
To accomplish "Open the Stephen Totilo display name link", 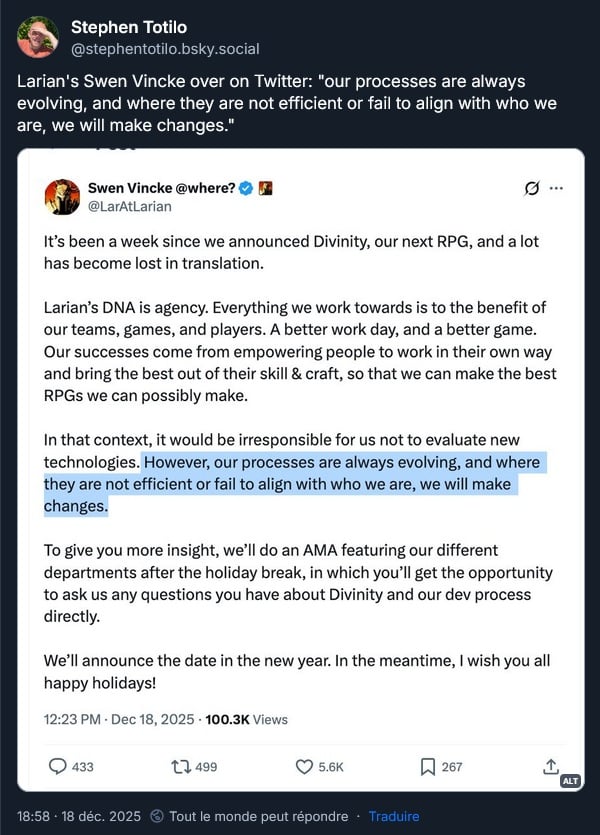I will (x=128, y=27).
